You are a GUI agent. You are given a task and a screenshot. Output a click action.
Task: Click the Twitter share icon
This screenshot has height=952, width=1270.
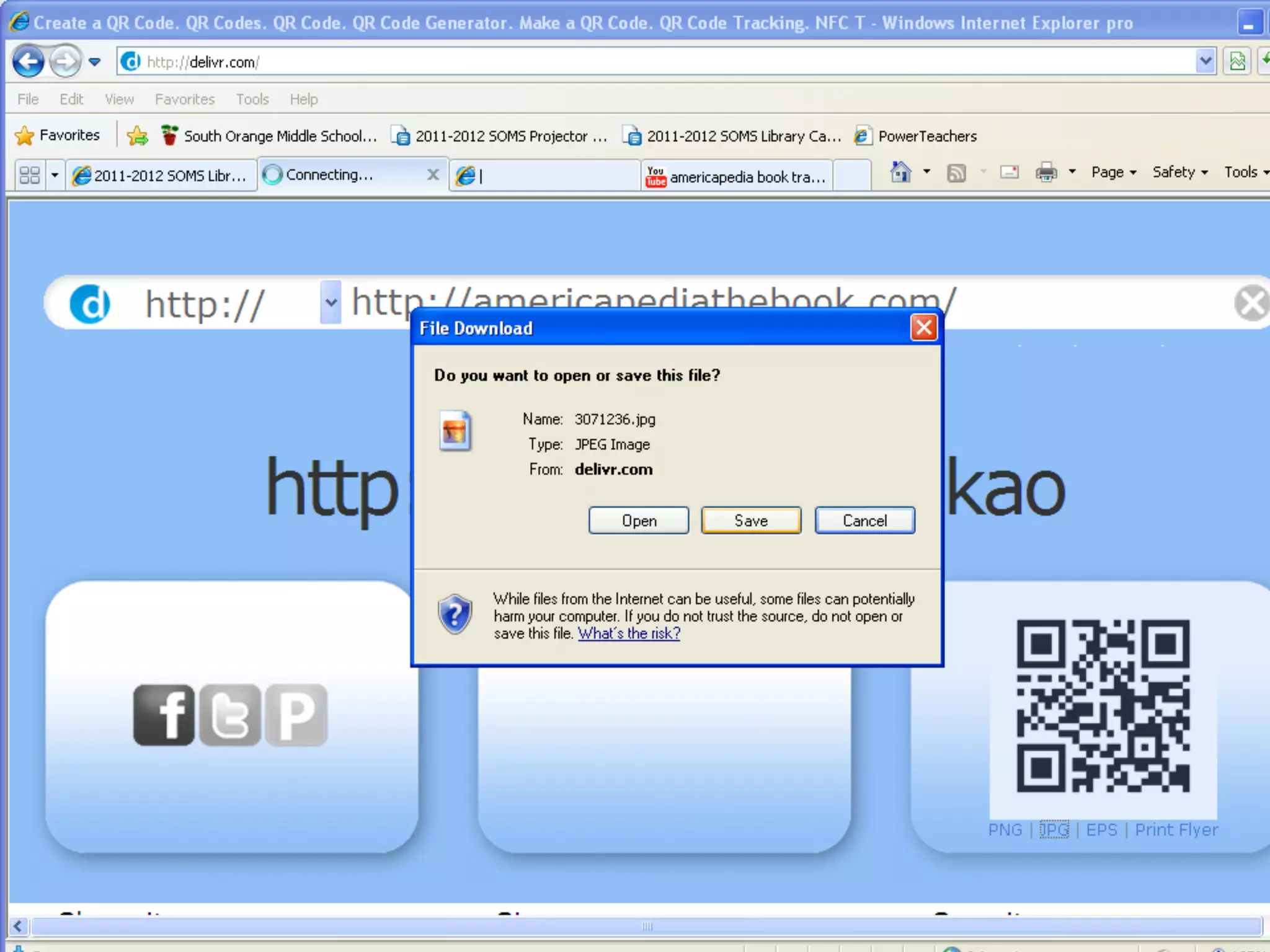(x=230, y=715)
